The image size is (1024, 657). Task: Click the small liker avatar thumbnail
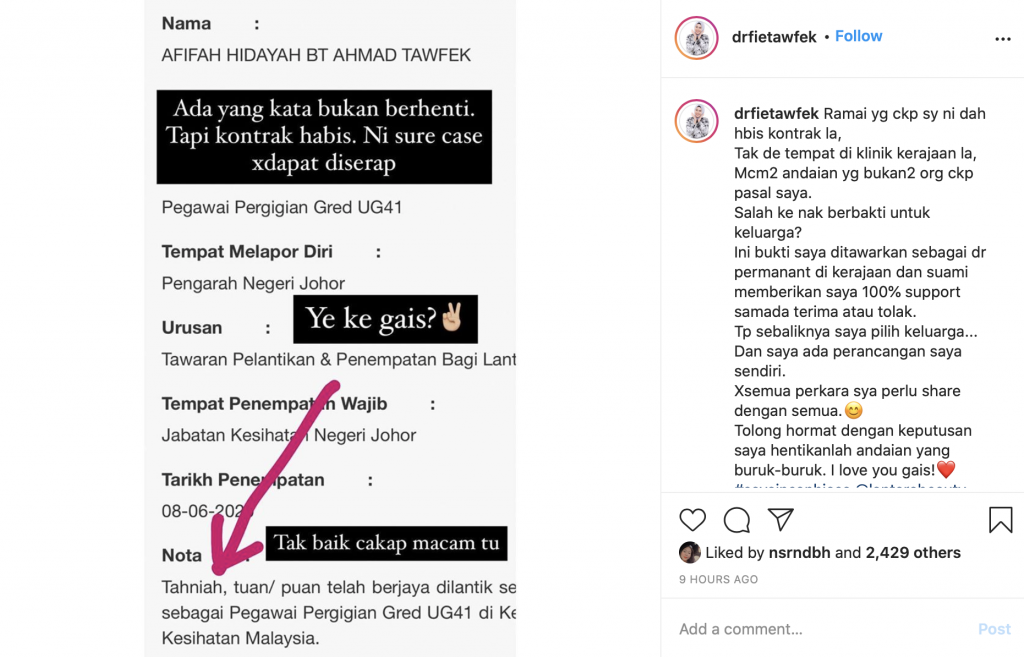point(690,553)
